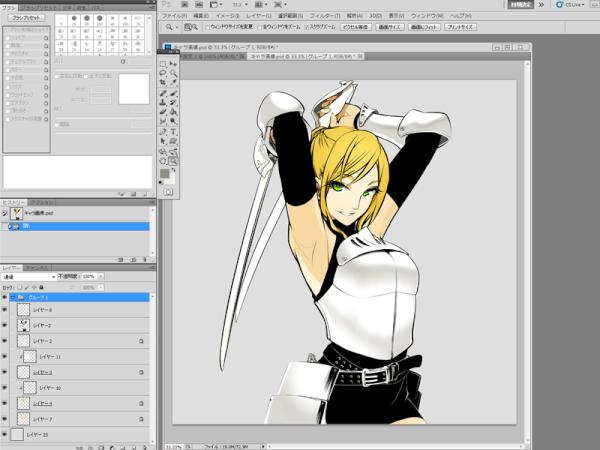
Task: Select the Lasso tool
Action: (163, 73)
